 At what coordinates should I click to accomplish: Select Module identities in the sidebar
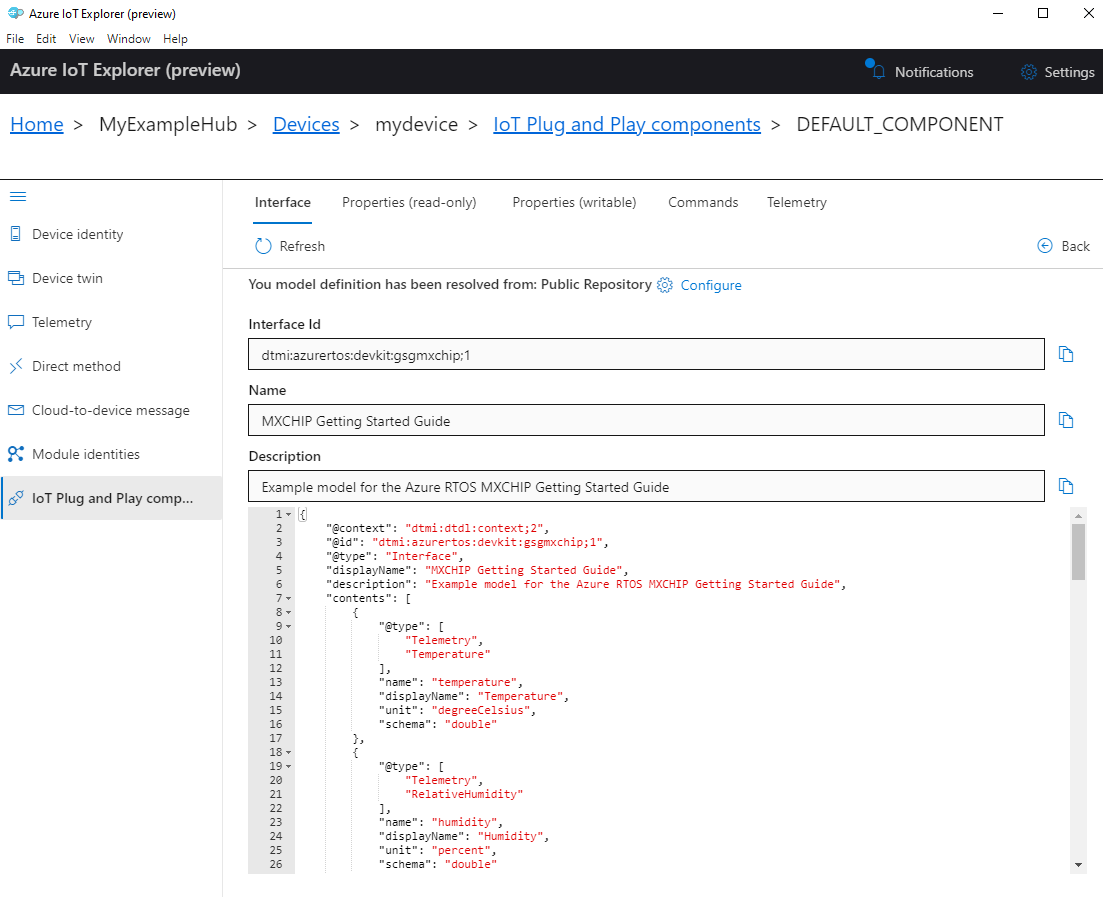[85, 453]
